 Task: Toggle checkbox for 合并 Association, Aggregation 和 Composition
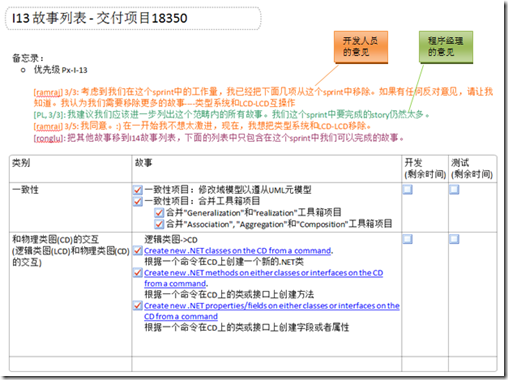point(159,224)
